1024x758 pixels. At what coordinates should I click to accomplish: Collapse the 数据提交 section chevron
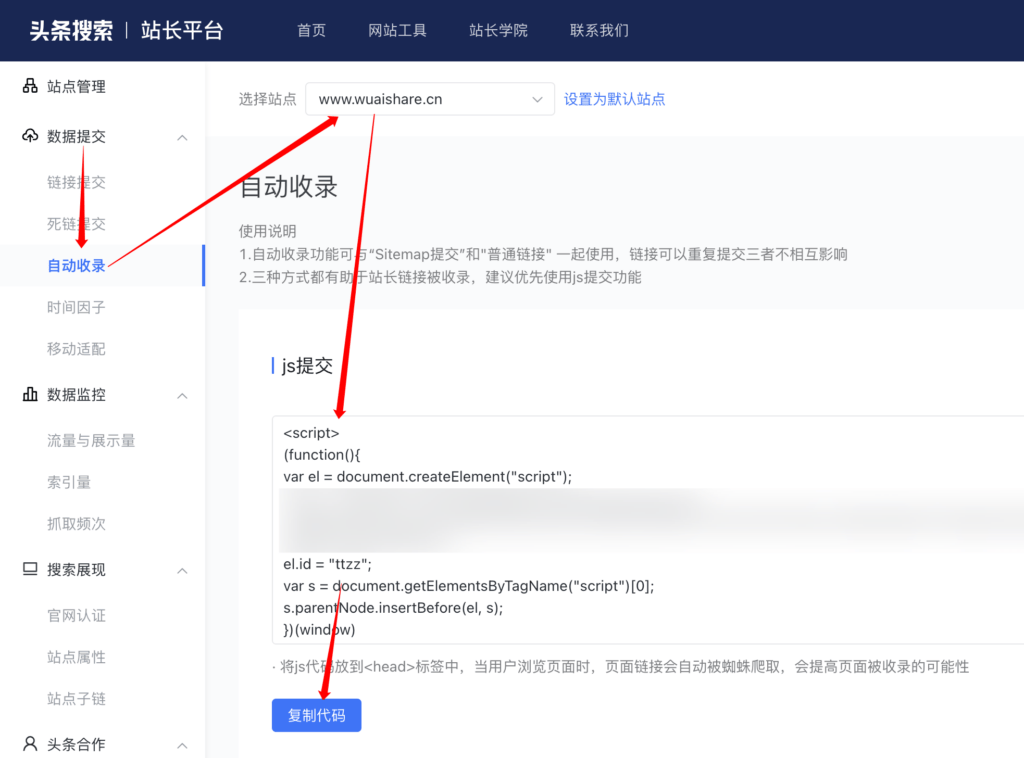tap(183, 137)
